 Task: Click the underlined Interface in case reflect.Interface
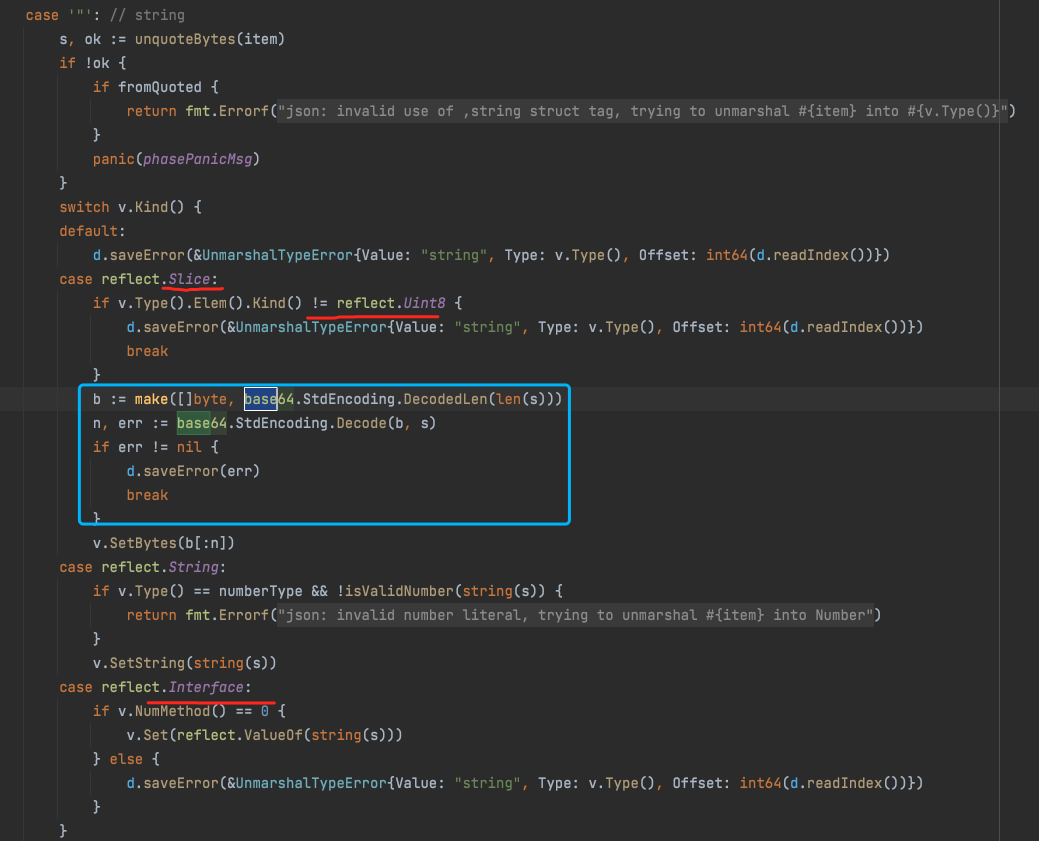point(207,687)
